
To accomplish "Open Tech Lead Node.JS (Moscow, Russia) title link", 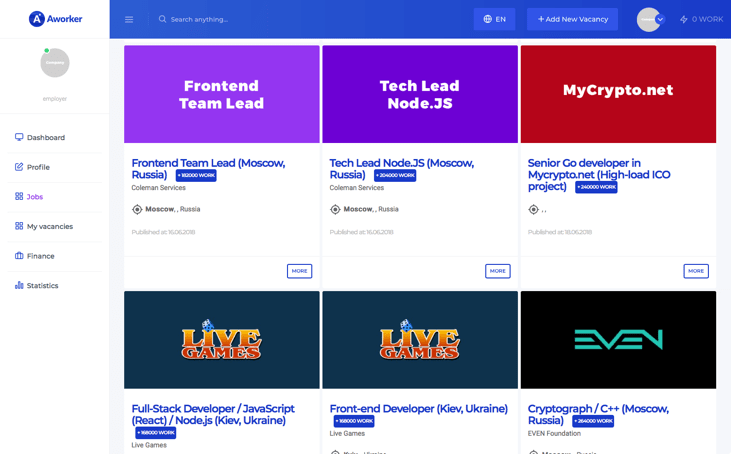I will pyautogui.click(x=401, y=169).
